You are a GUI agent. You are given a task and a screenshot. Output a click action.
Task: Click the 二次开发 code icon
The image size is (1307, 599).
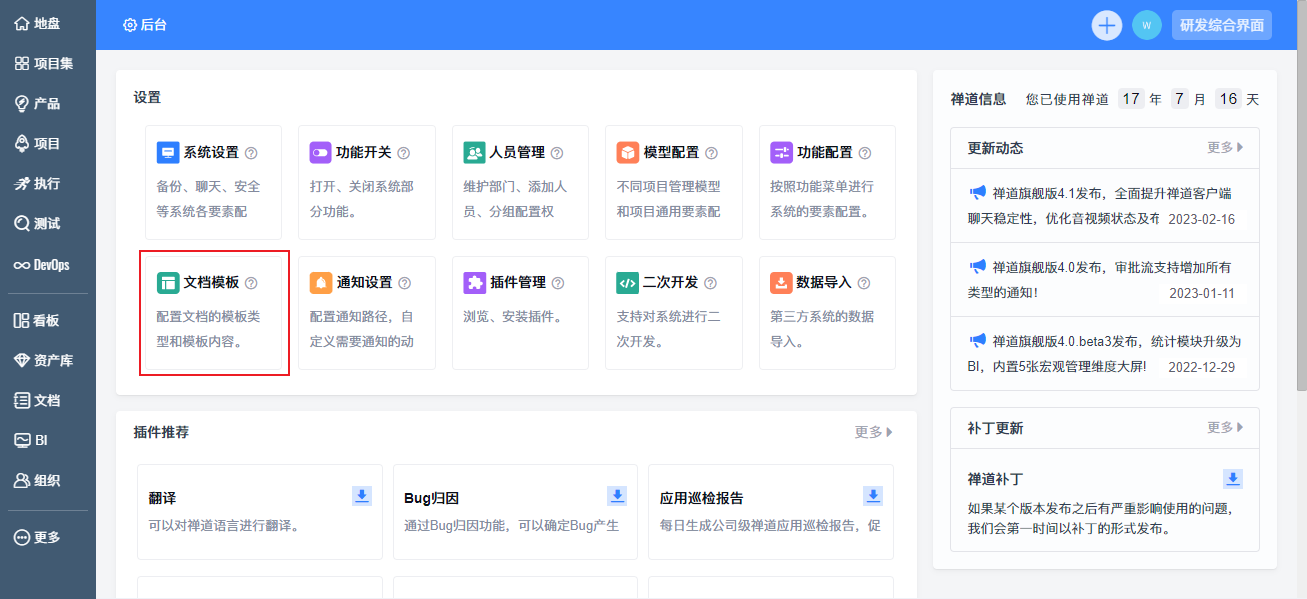(x=627, y=283)
